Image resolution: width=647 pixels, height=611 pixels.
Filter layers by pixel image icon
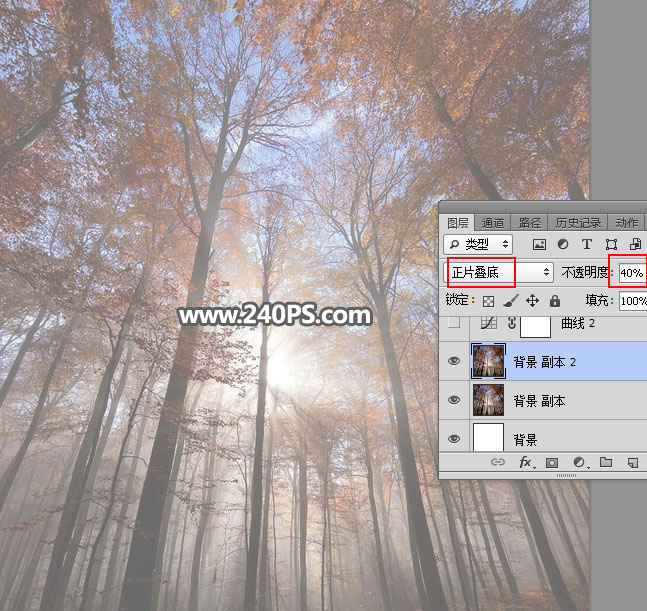click(x=539, y=245)
